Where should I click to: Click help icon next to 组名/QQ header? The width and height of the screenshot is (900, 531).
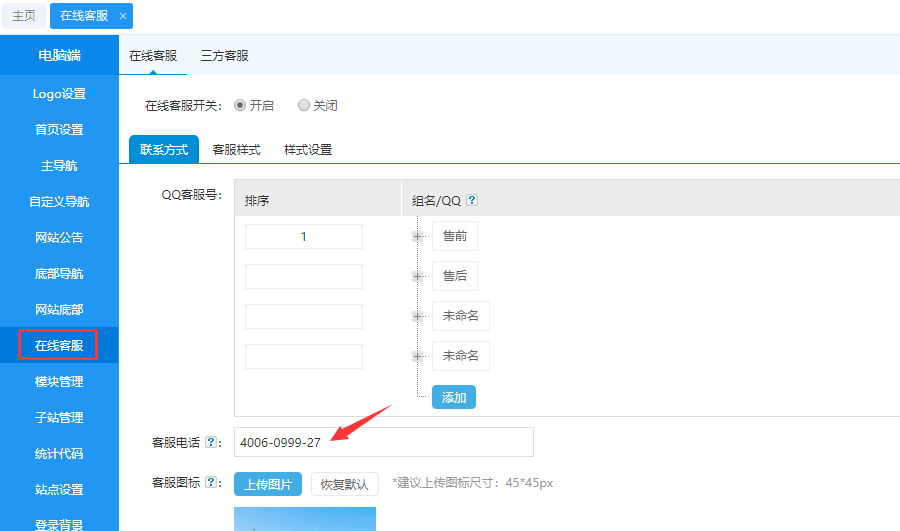(472, 200)
